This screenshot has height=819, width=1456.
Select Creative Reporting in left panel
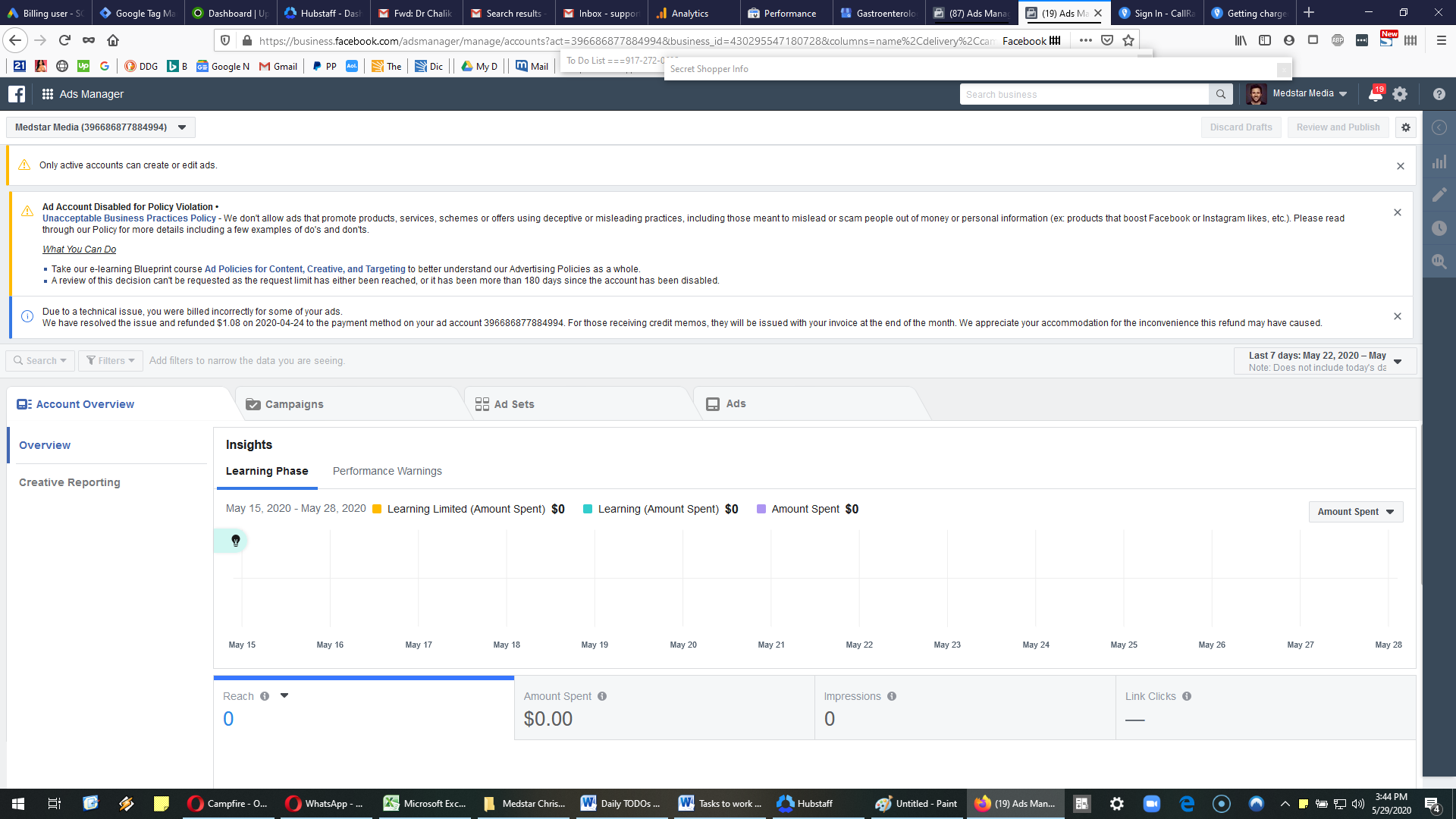[x=69, y=482]
